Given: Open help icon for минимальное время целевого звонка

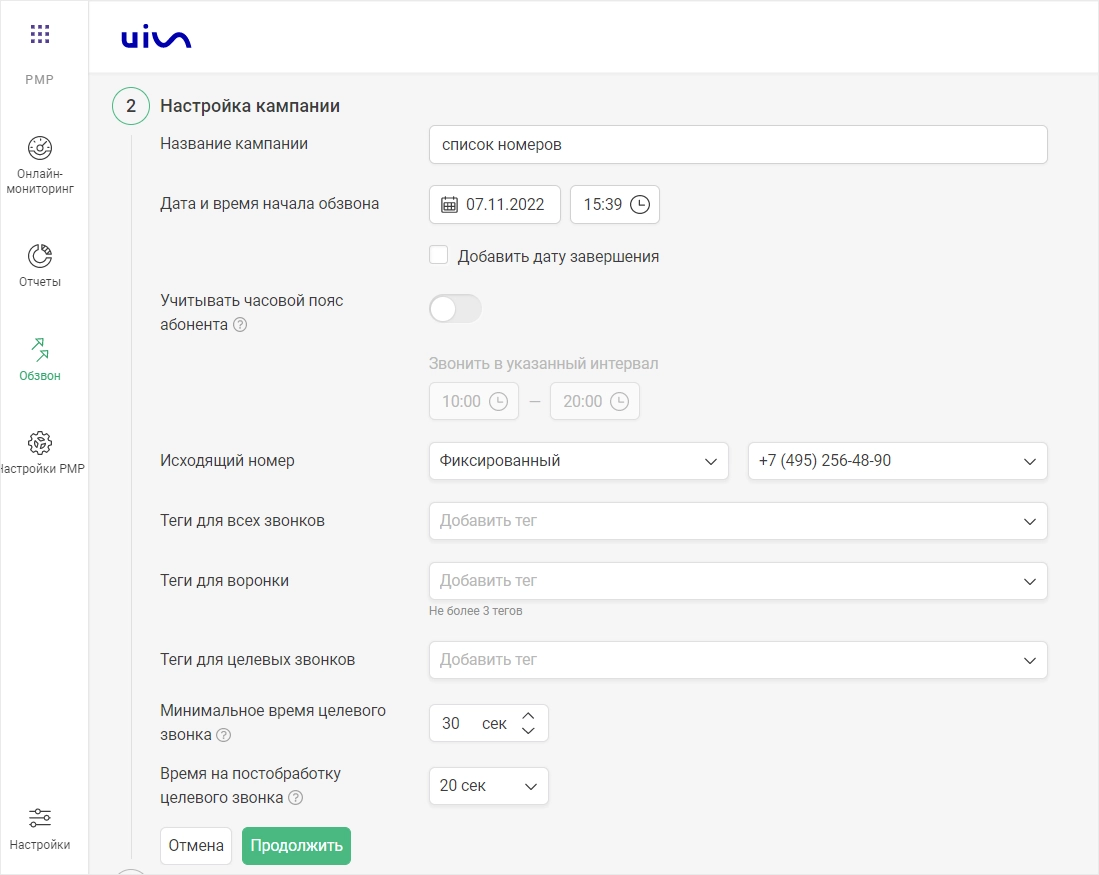Looking at the screenshot, I should [x=224, y=735].
